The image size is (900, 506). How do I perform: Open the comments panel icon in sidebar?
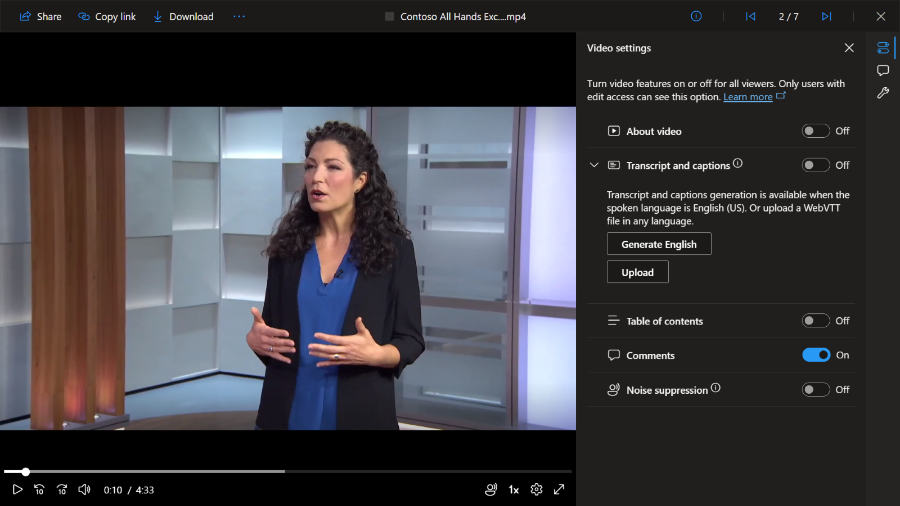[883, 70]
